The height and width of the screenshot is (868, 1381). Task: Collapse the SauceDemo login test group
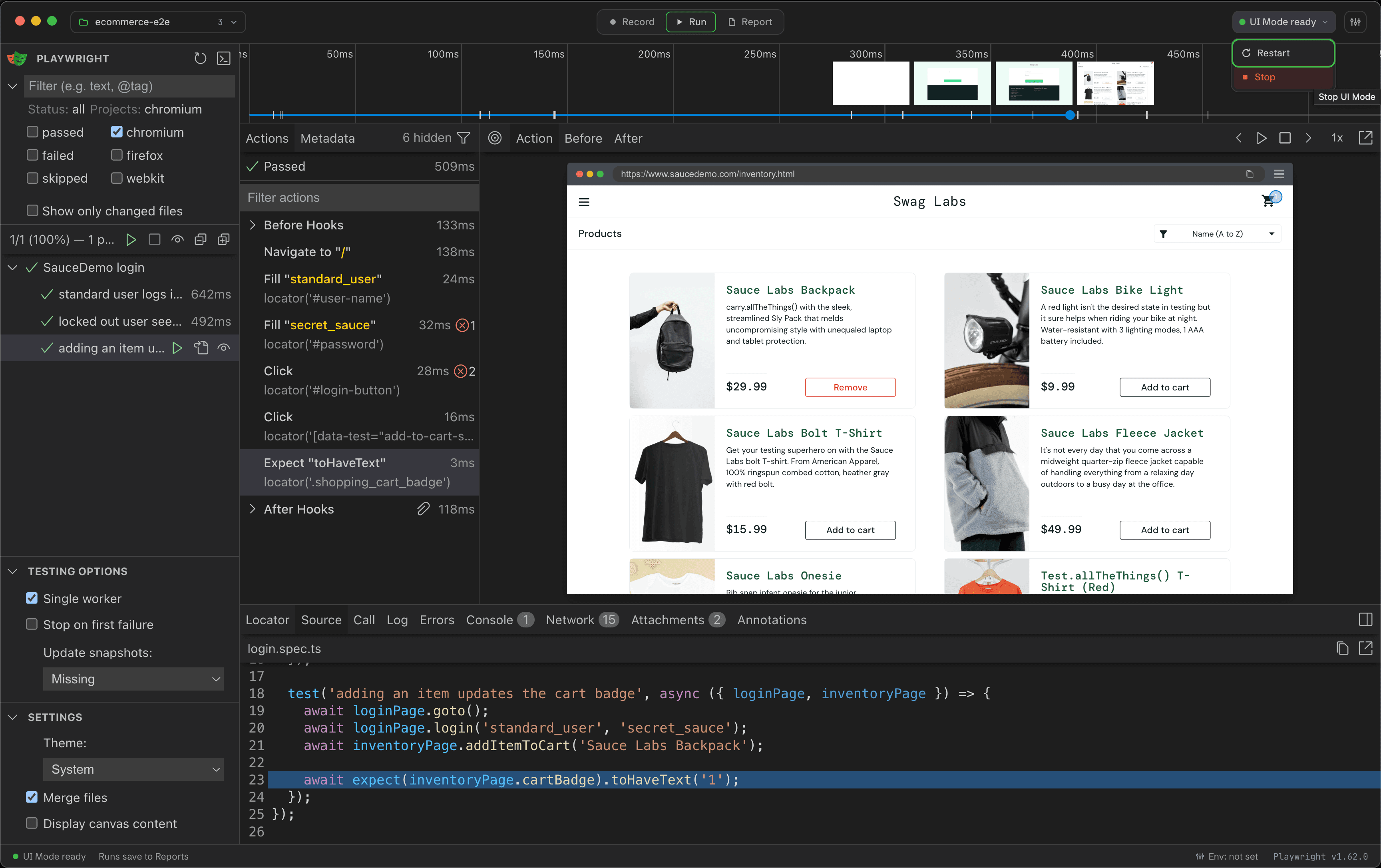[x=12, y=268]
